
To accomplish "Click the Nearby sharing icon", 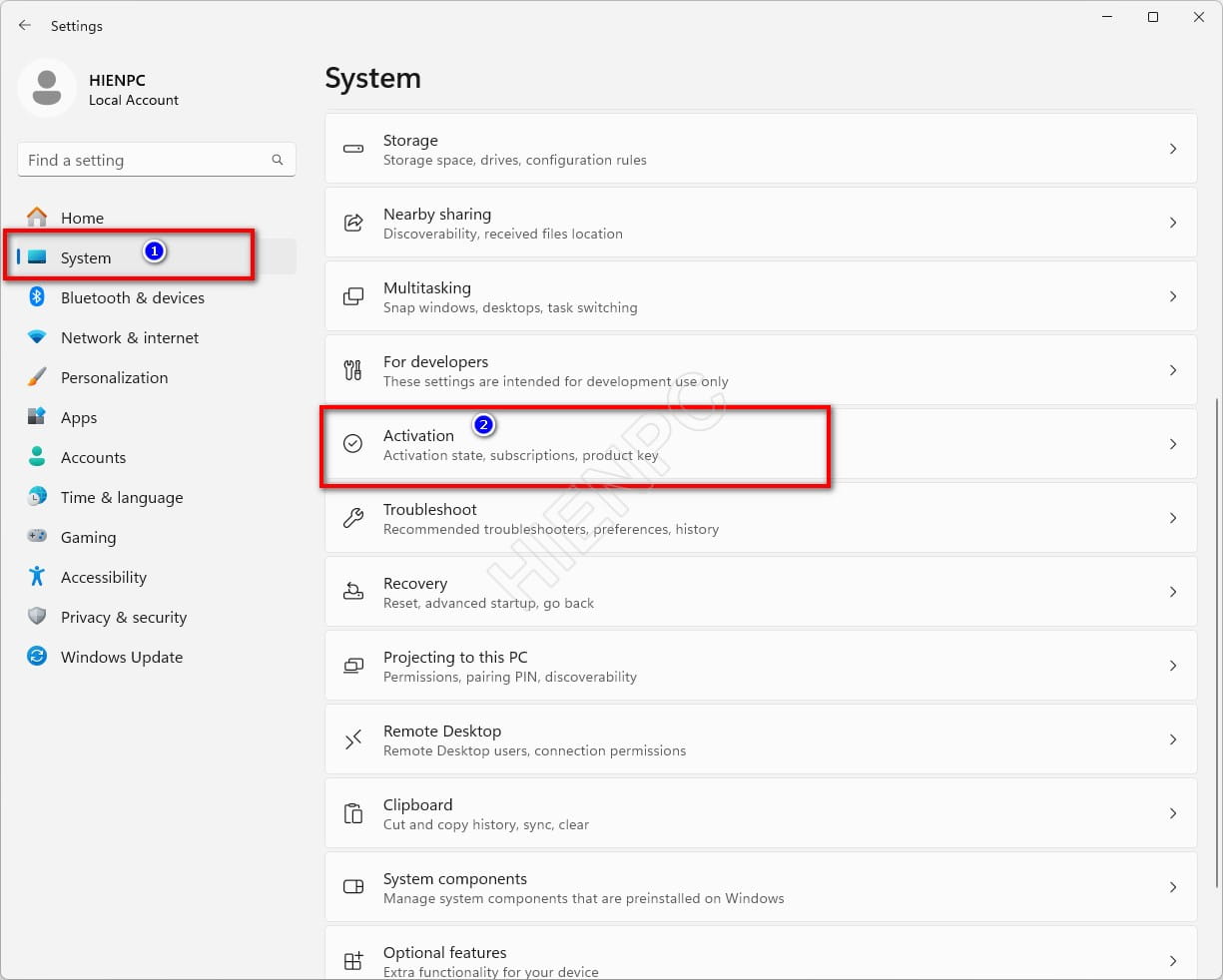I will tap(353, 223).
